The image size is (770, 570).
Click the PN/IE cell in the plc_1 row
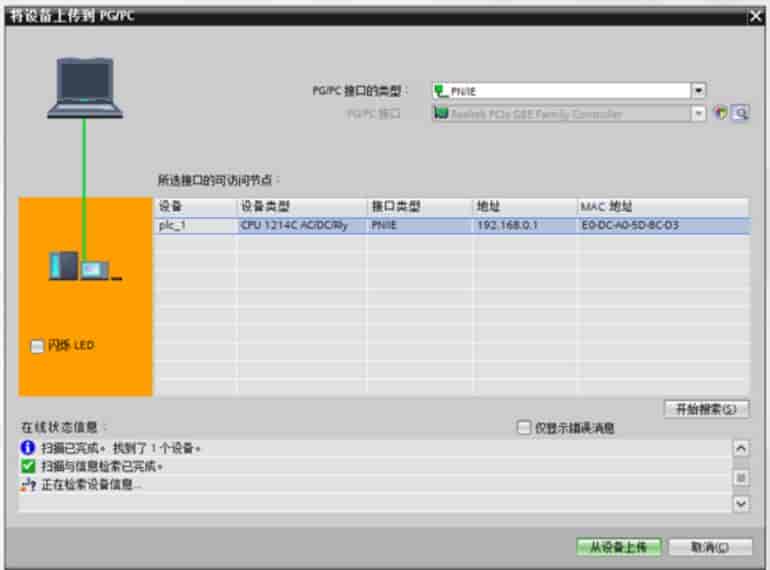[x=420, y=225]
